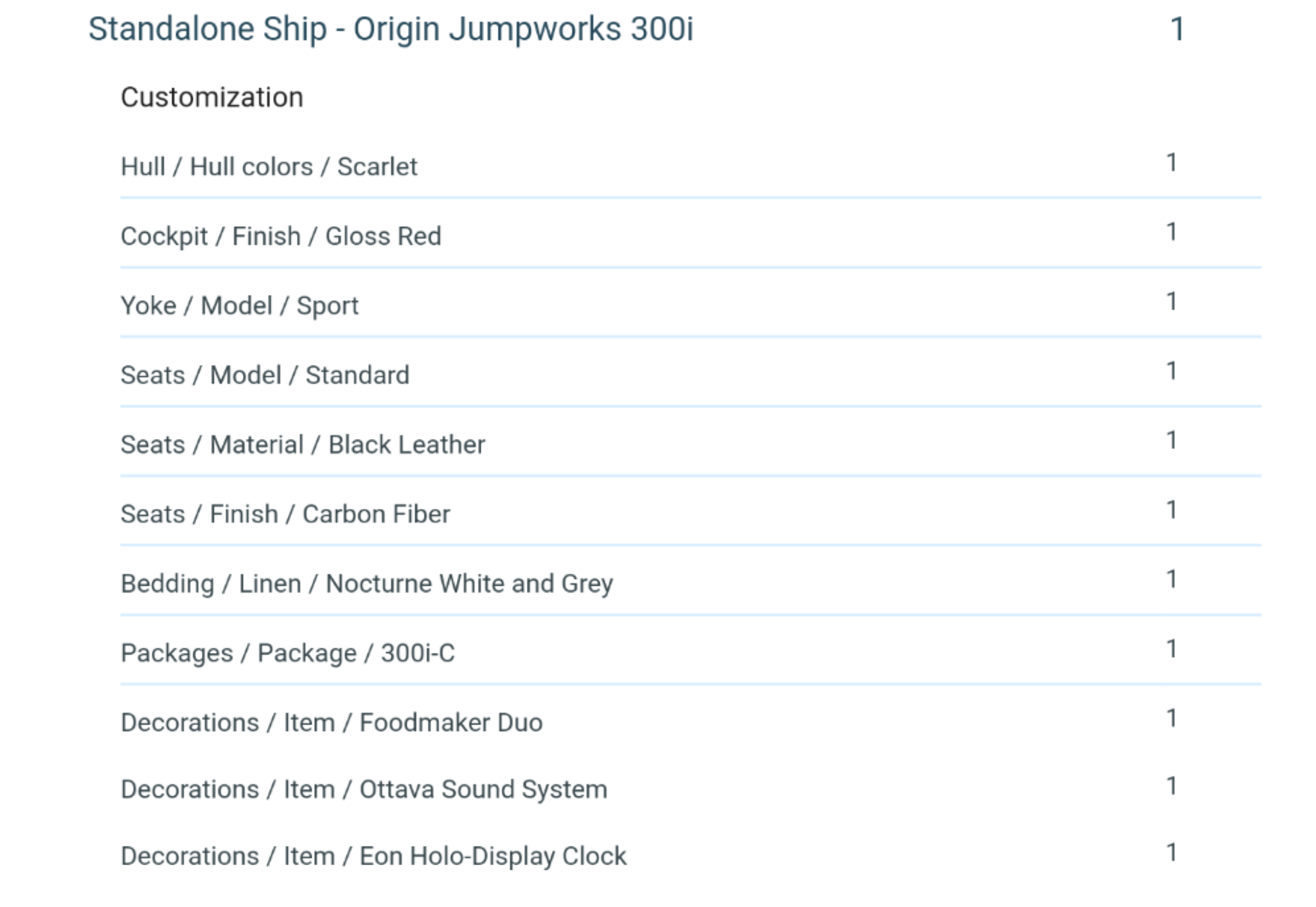This screenshot has height=907, width=1316.
Task: Click the quantity next to Yoke Model Sport
Action: tap(1171, 301)
